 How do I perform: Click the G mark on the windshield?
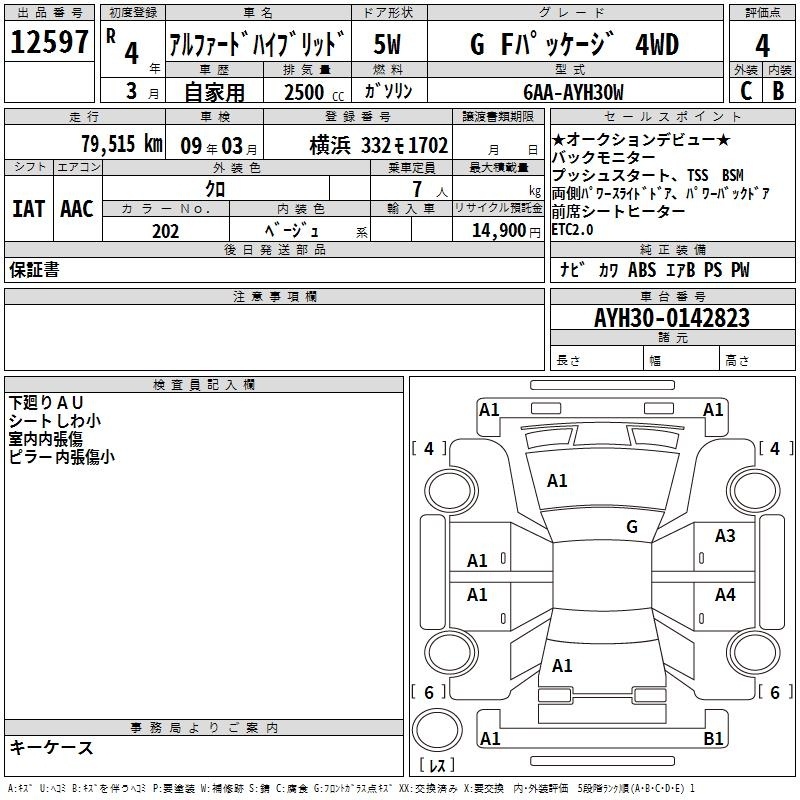click(x=631, y=527)
